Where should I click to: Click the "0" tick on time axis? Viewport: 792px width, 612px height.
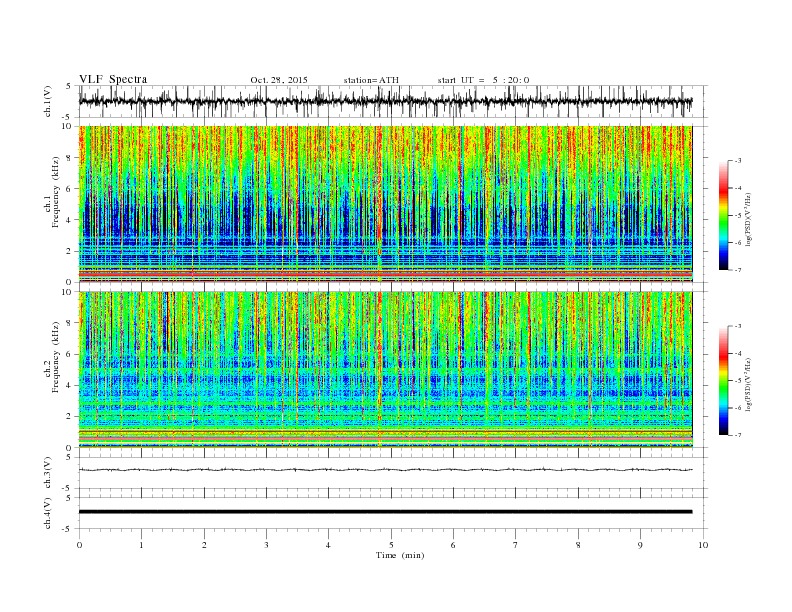[79, 545]
